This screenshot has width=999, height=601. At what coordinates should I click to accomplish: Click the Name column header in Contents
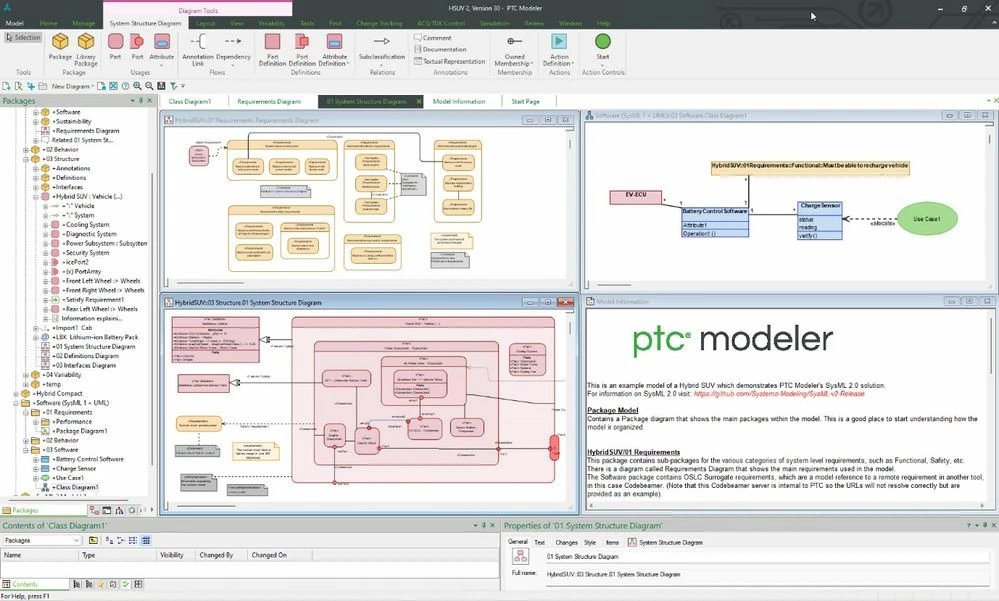(x=40, y=555)
